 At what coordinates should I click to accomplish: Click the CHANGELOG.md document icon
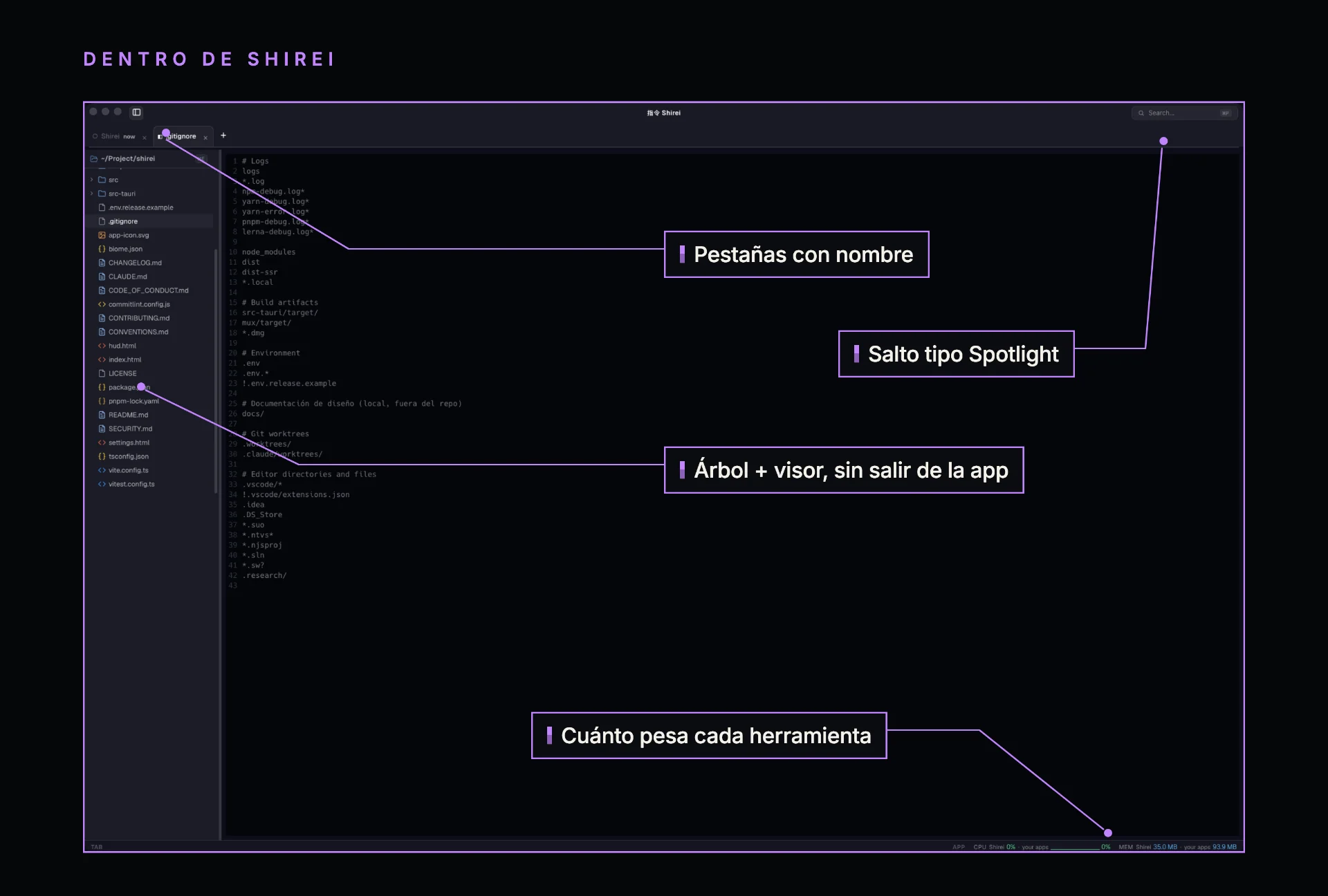pos(102,263)
